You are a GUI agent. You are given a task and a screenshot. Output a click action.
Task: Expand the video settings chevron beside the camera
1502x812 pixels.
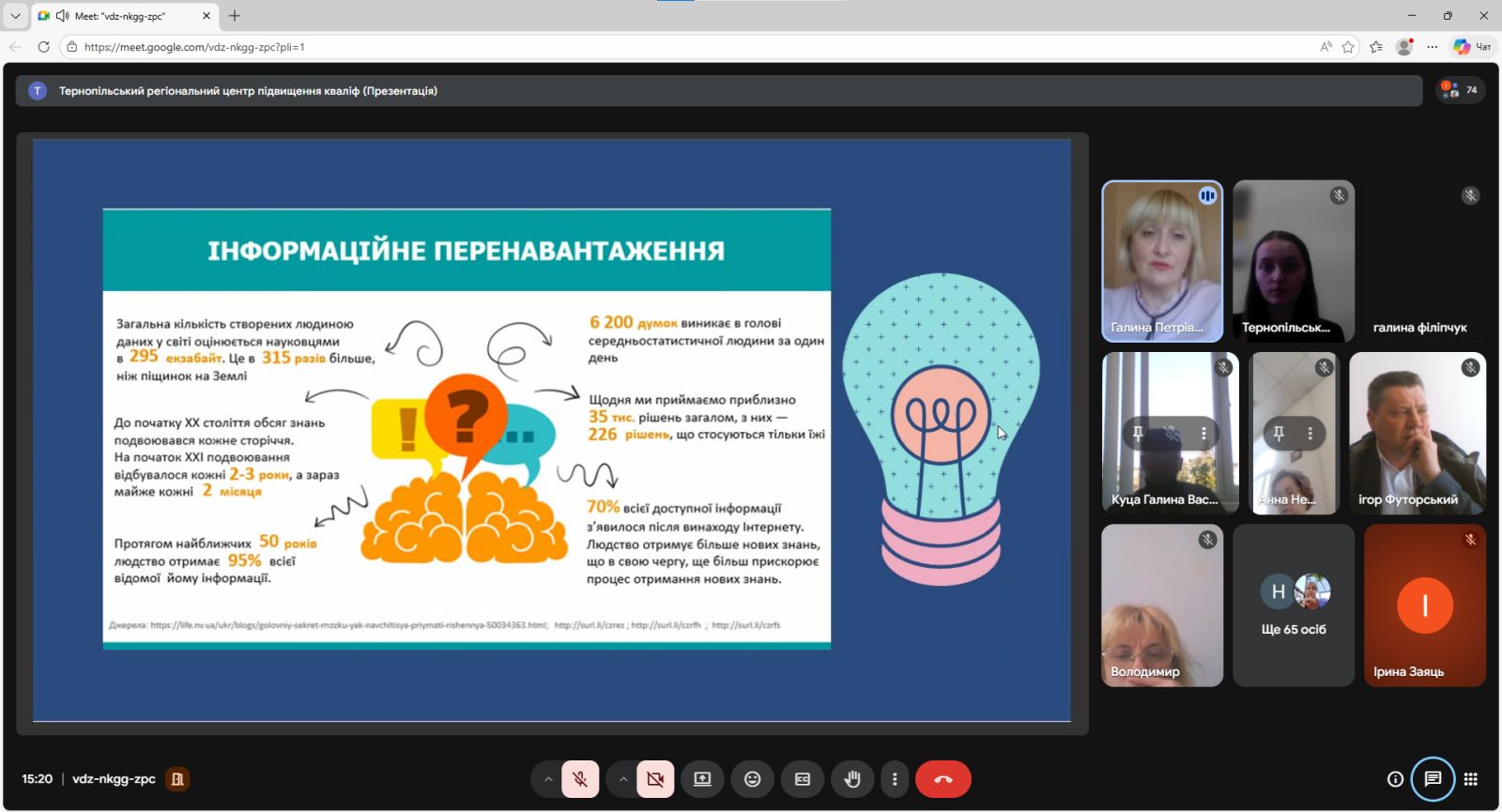(623, 779)
